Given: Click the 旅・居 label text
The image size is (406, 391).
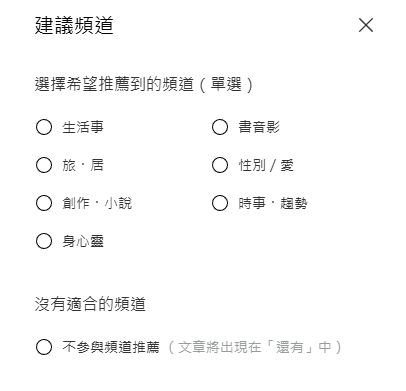Looking at the screenshot, I should [83, 165].
